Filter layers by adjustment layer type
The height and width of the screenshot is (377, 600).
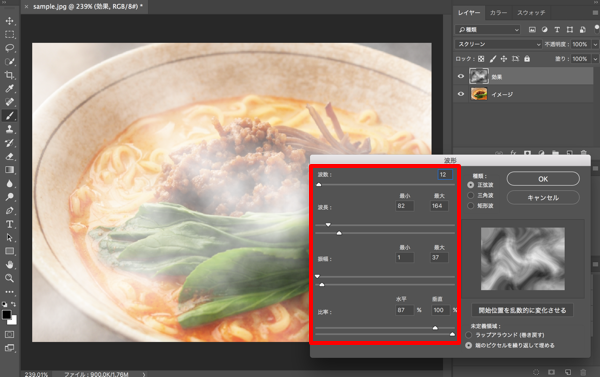[x=545, y=29]
